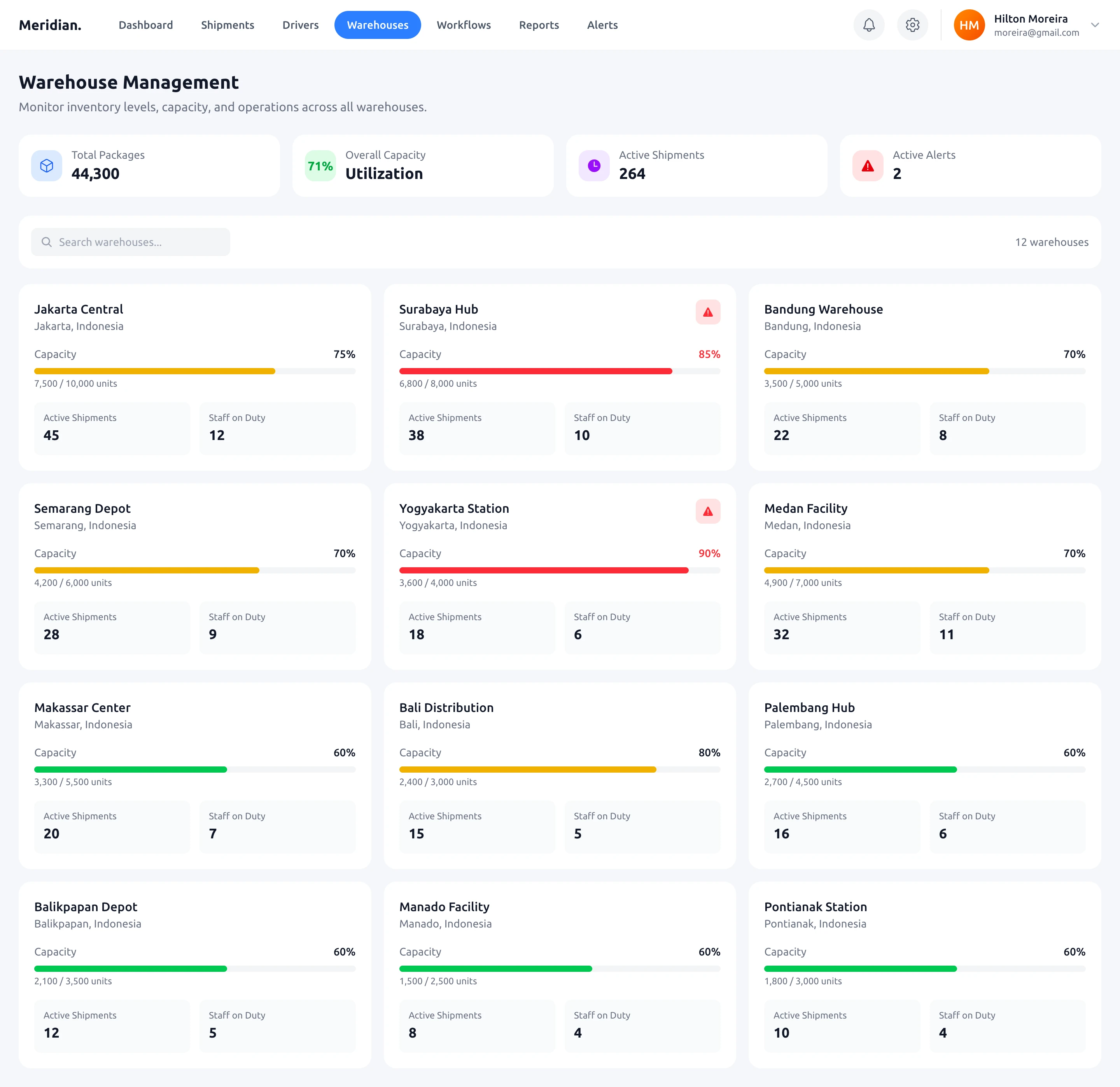Click Surabaya Hub alert warning icon

[707, 312]
